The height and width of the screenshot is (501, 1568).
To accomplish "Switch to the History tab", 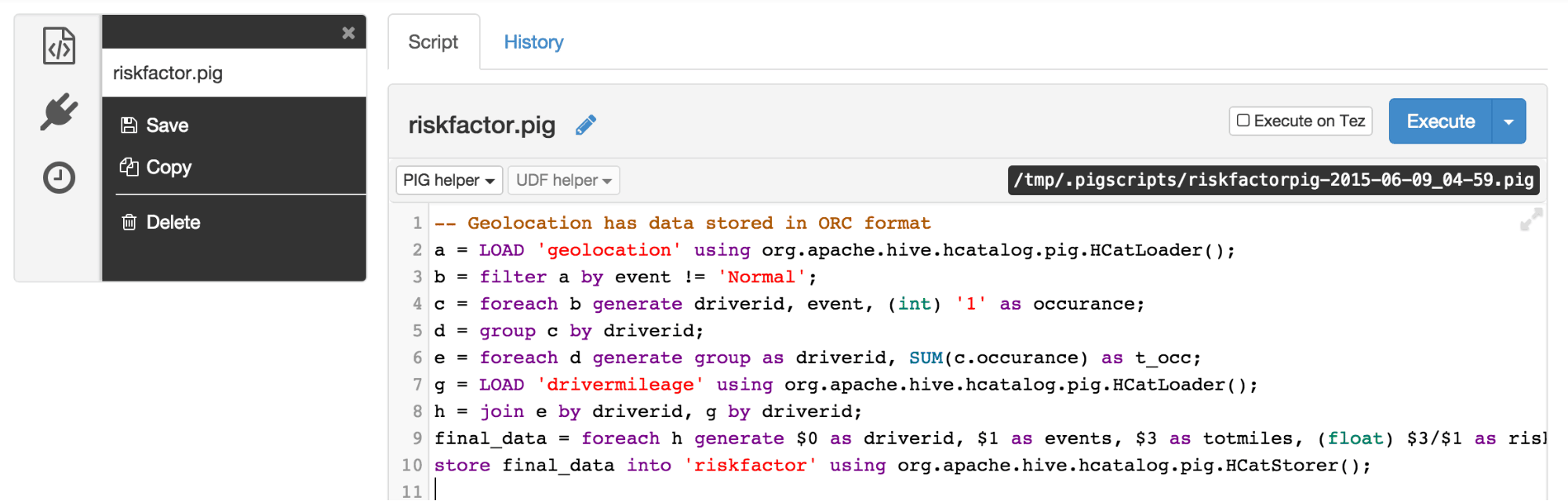I will pos(533,42).
